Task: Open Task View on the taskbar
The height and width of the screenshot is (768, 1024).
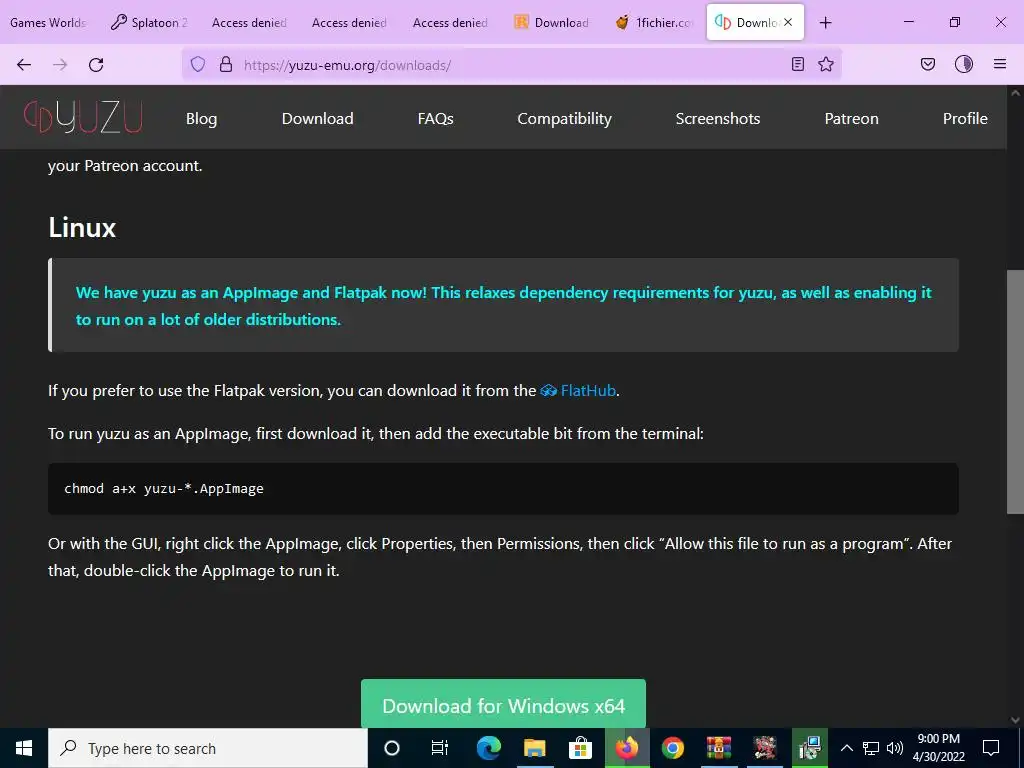Action: tap(440, 748)
